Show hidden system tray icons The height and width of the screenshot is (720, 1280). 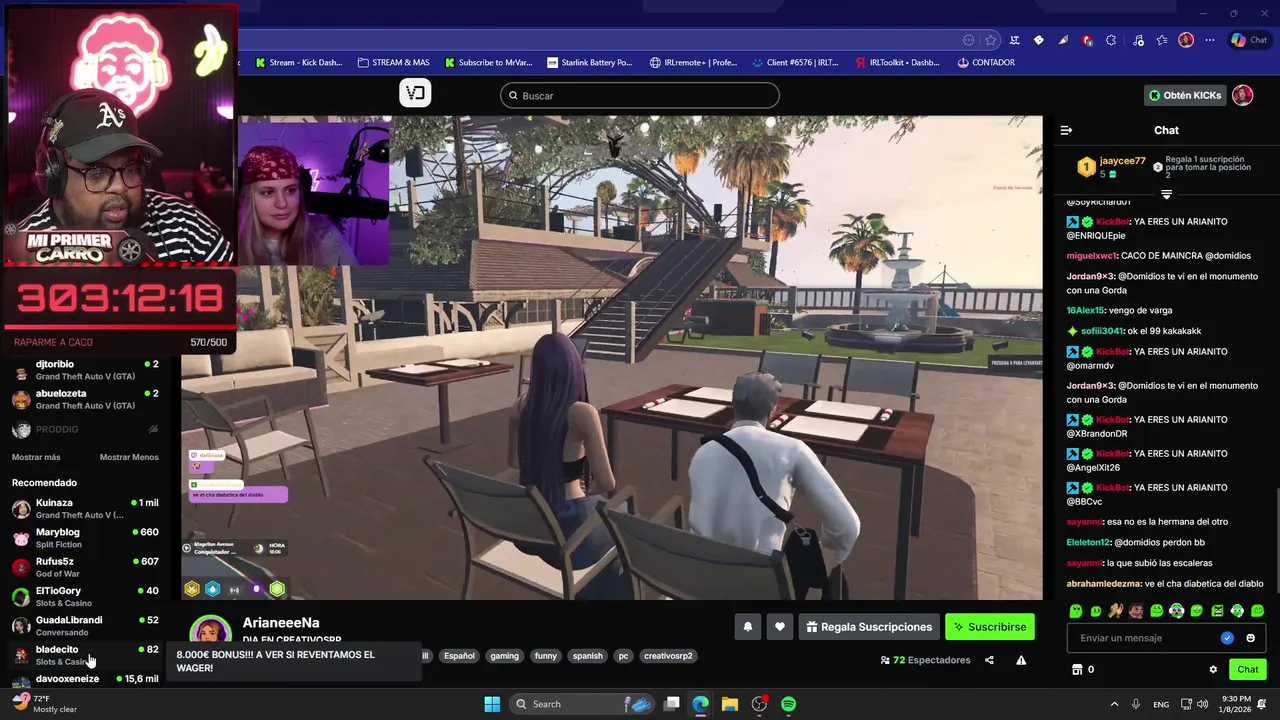(x=1114, y=704)
